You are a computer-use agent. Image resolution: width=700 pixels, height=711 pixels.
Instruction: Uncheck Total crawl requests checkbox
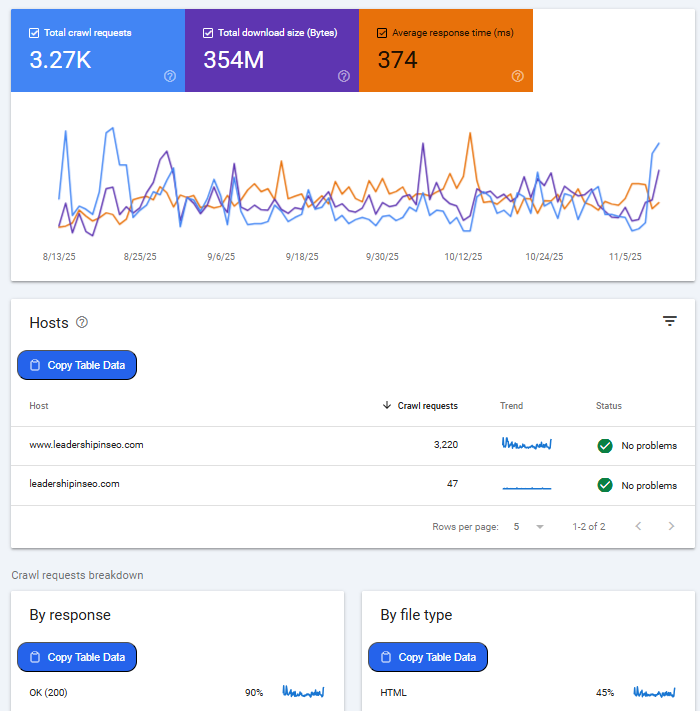[34, 33]
